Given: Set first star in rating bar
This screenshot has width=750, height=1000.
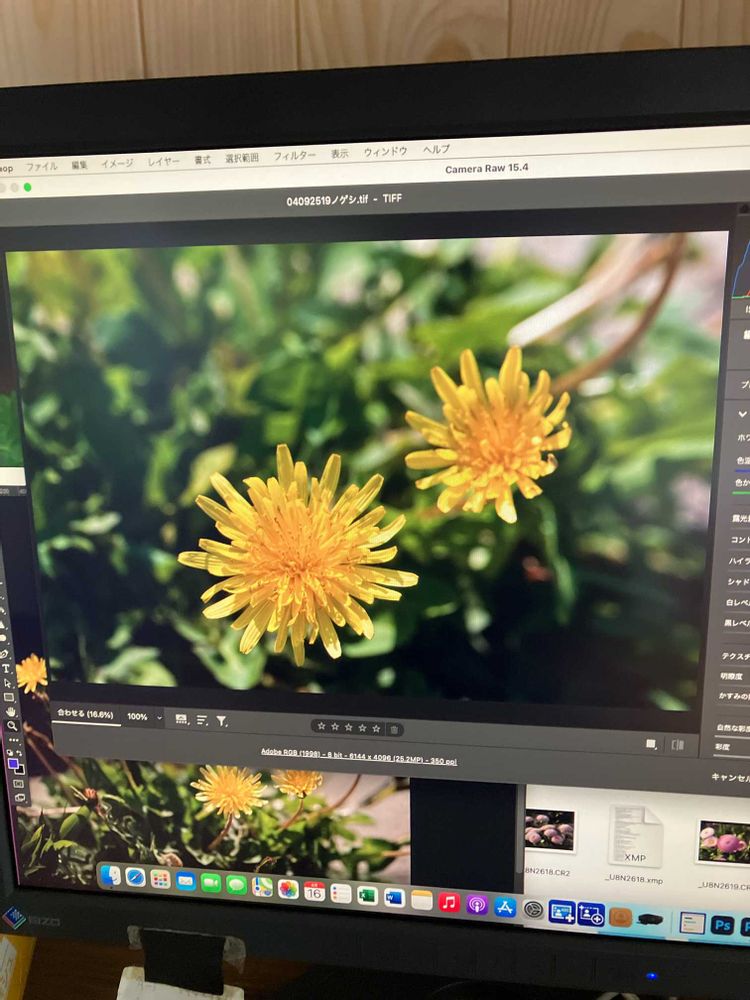Looking at the screenshot, I should [x=320, y=728].
